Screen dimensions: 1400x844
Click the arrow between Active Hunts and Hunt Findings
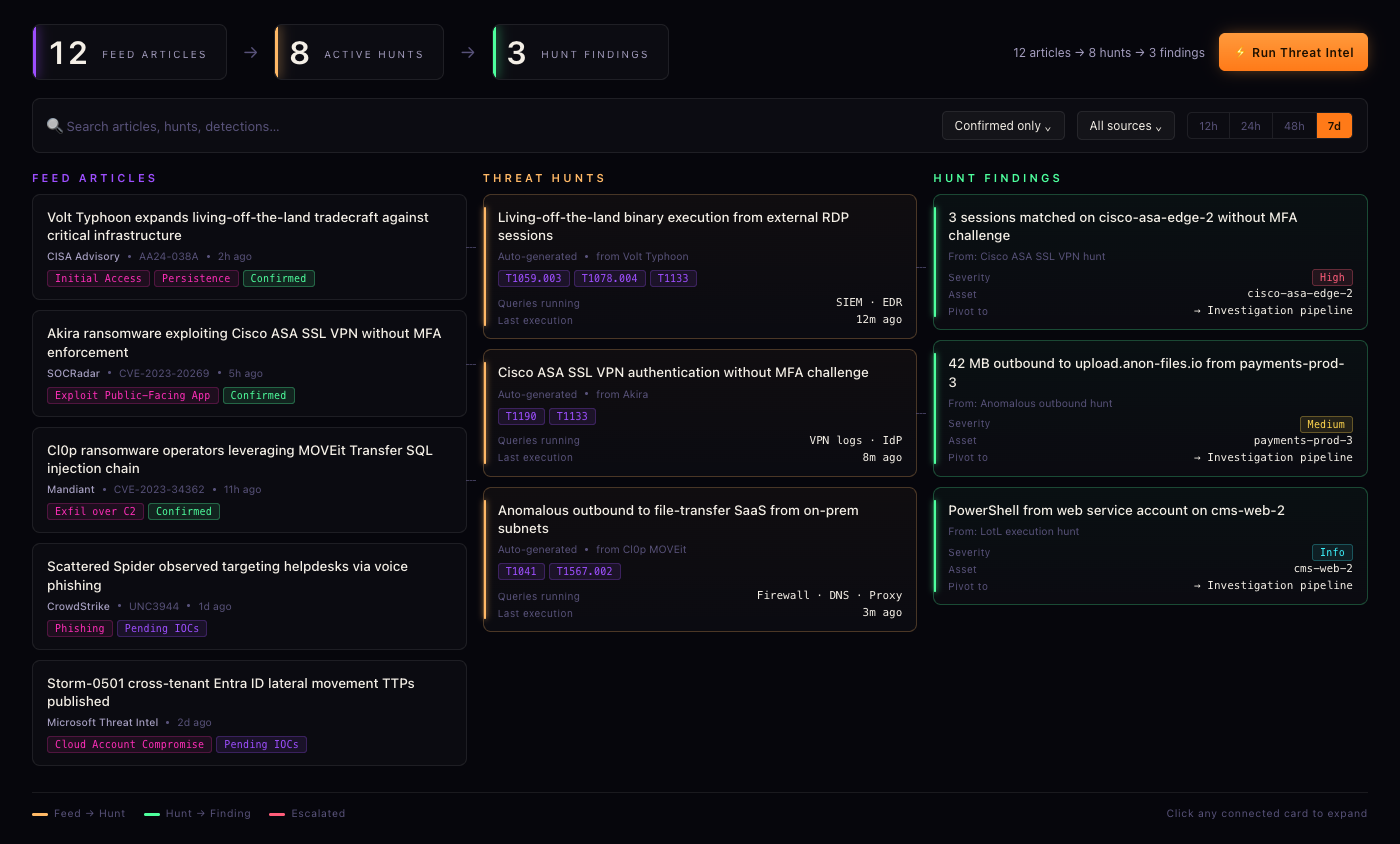468,52
